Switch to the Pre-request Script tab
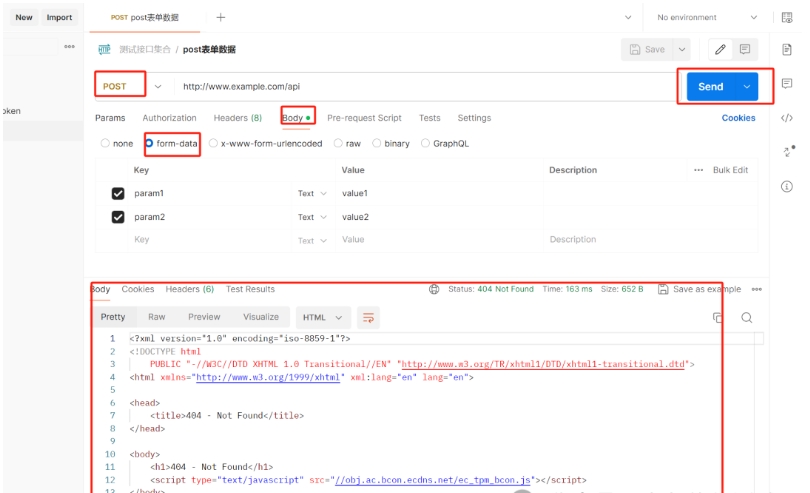This screenshot has height=493, width=810. 364,118
